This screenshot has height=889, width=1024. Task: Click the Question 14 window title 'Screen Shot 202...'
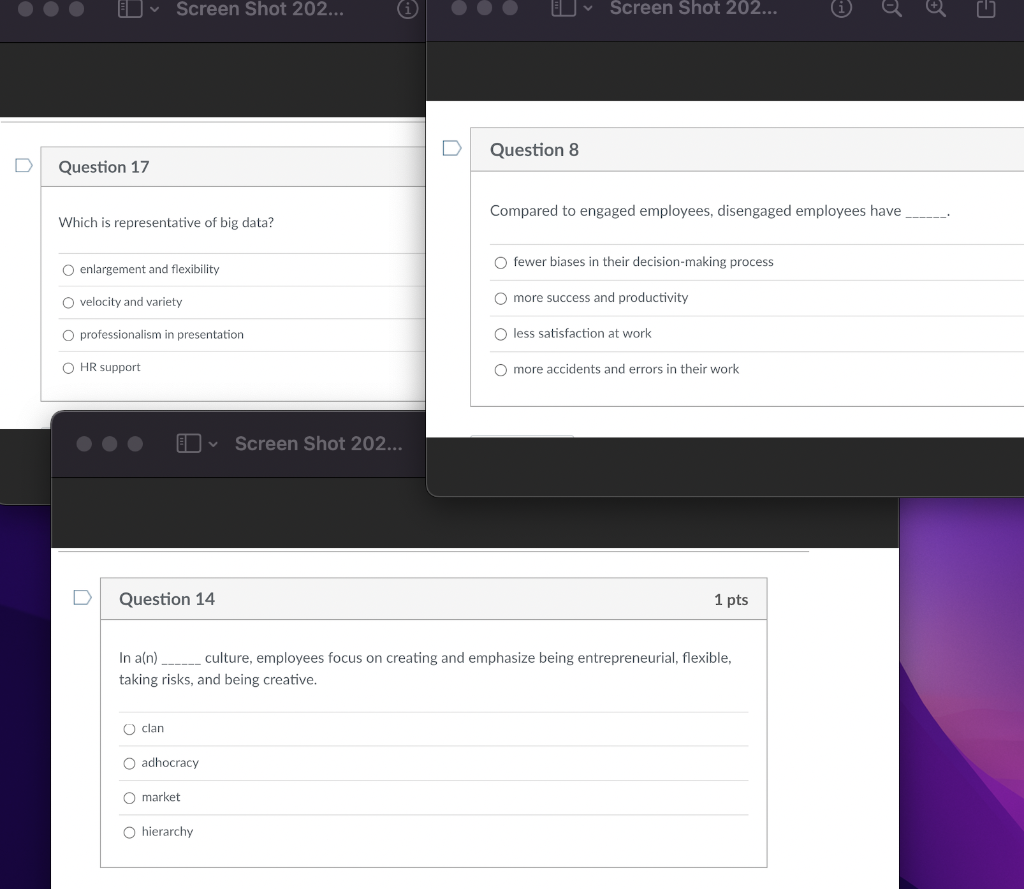click(x=319, y=444)
